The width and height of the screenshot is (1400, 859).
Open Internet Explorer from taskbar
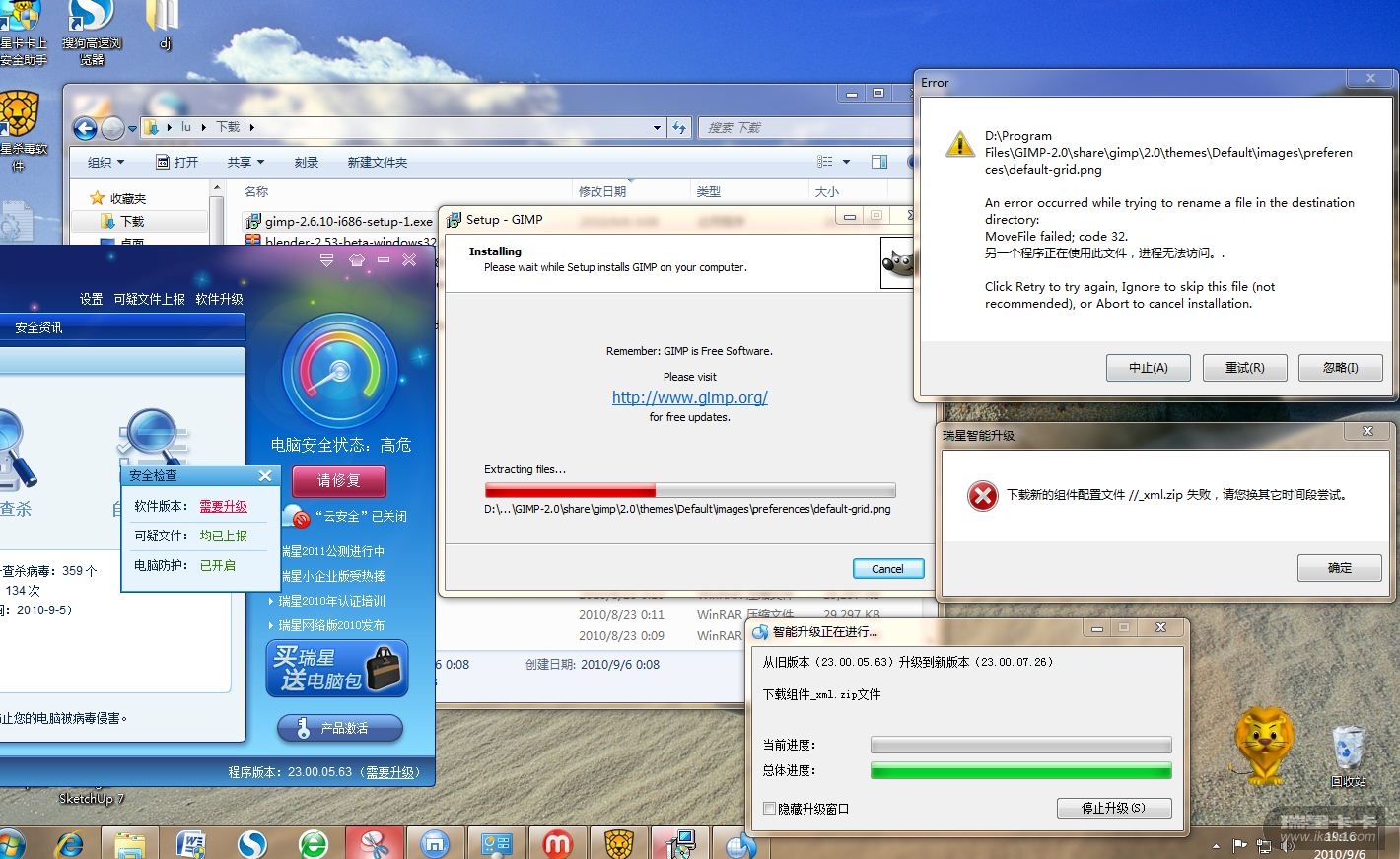coord(69,844)
